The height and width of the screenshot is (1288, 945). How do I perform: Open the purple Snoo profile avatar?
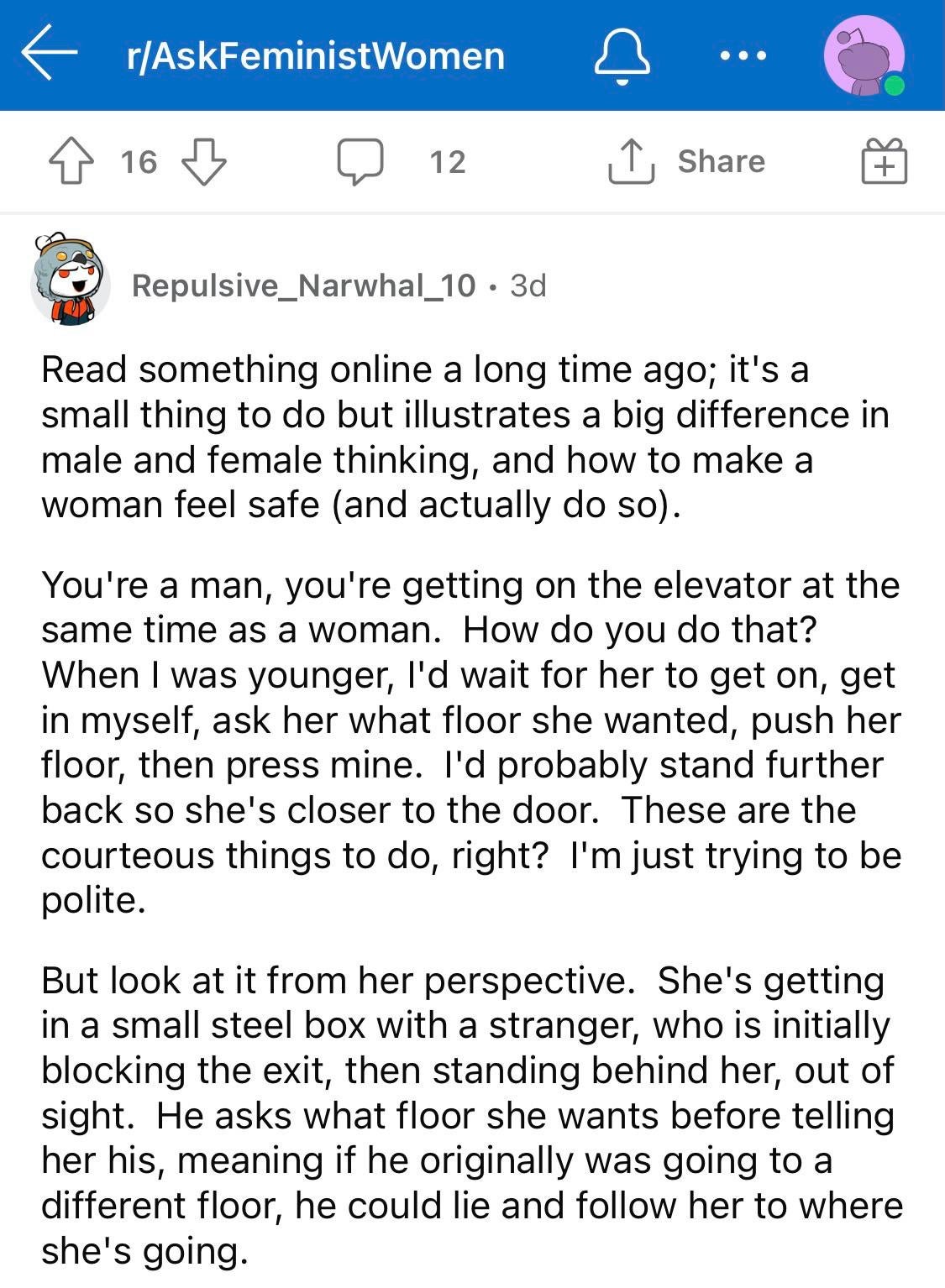coord(864,55)
